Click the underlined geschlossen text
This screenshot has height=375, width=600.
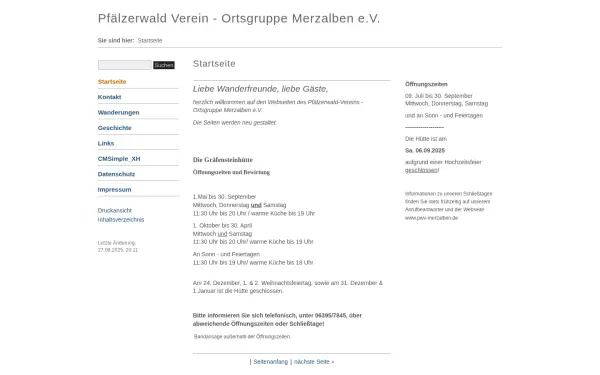[x=421, y=170]
